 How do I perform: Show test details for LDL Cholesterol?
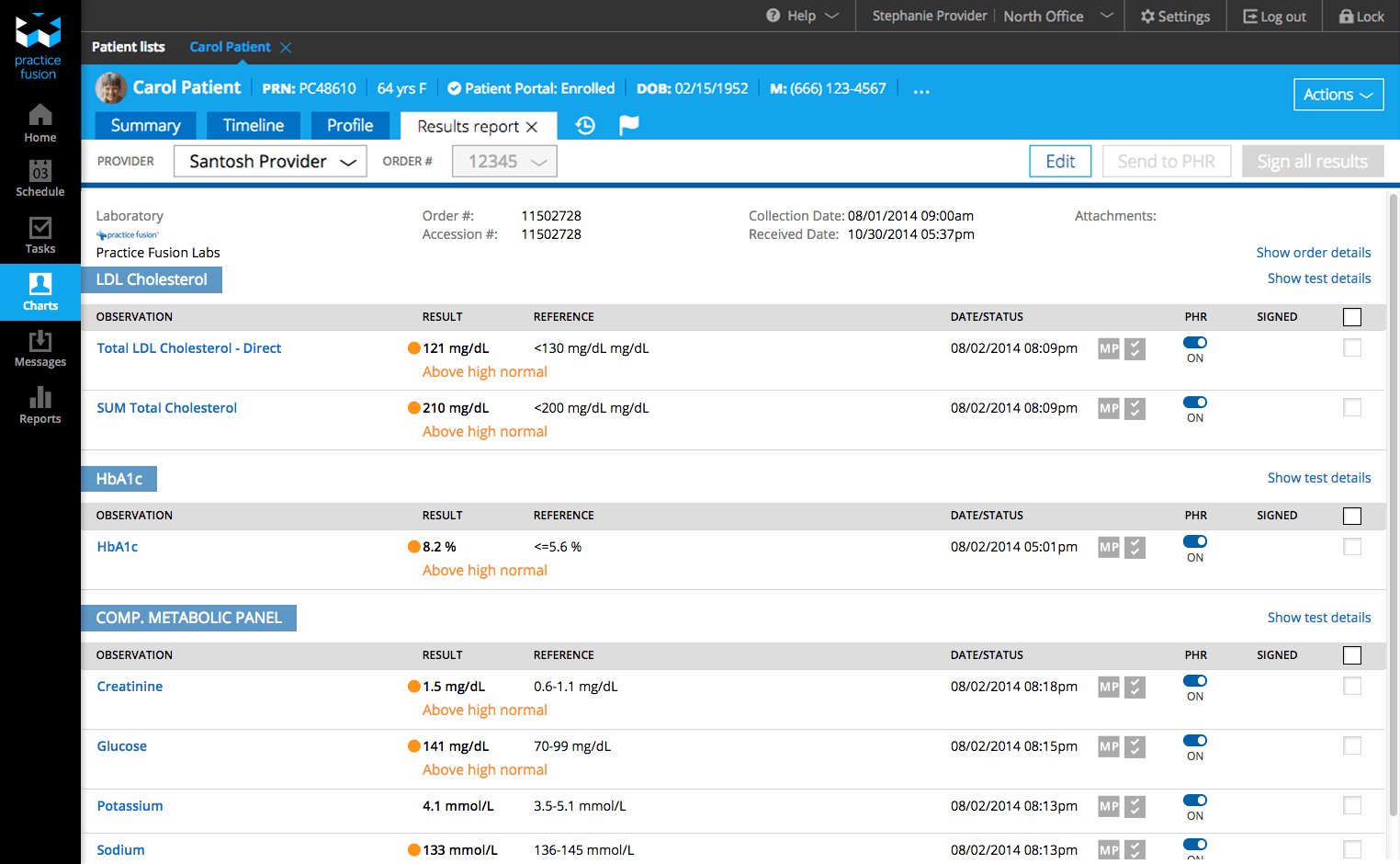click(1319, 279)
